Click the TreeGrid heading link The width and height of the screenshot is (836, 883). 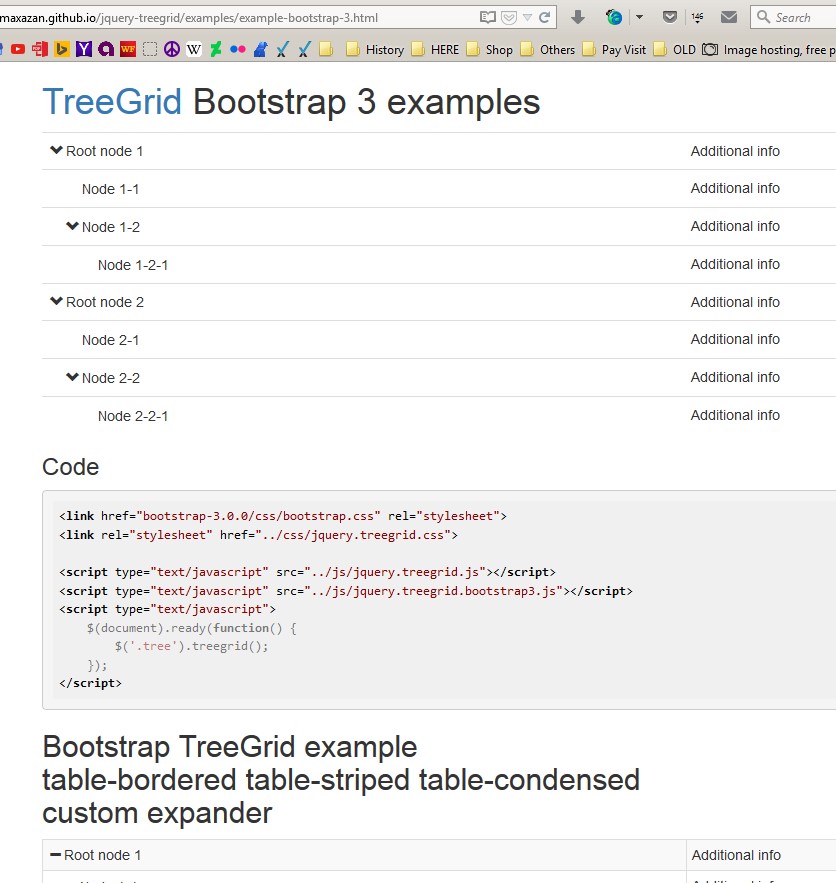tap(112, 102)
